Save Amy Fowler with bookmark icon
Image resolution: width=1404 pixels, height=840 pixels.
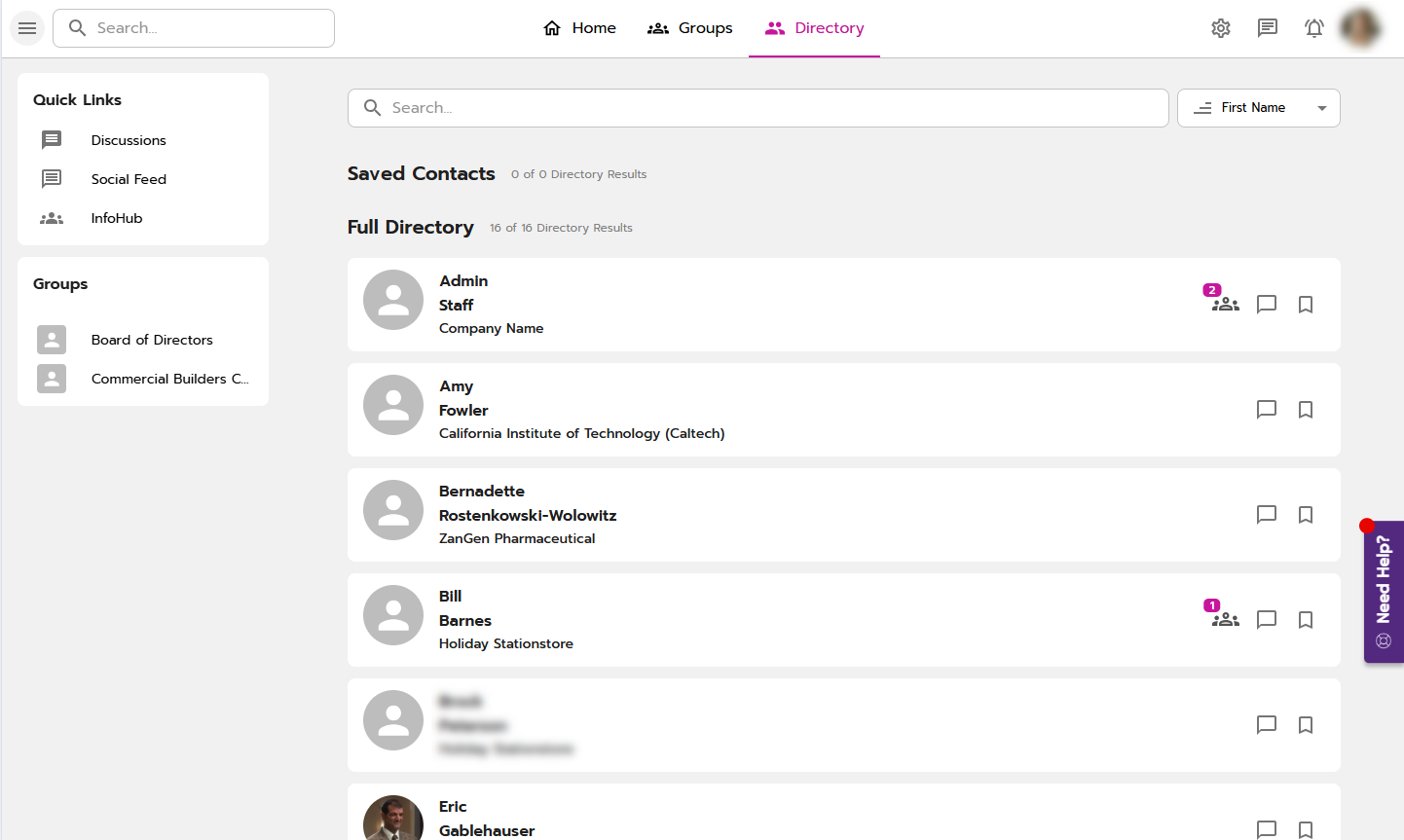tap(1306, 410)
